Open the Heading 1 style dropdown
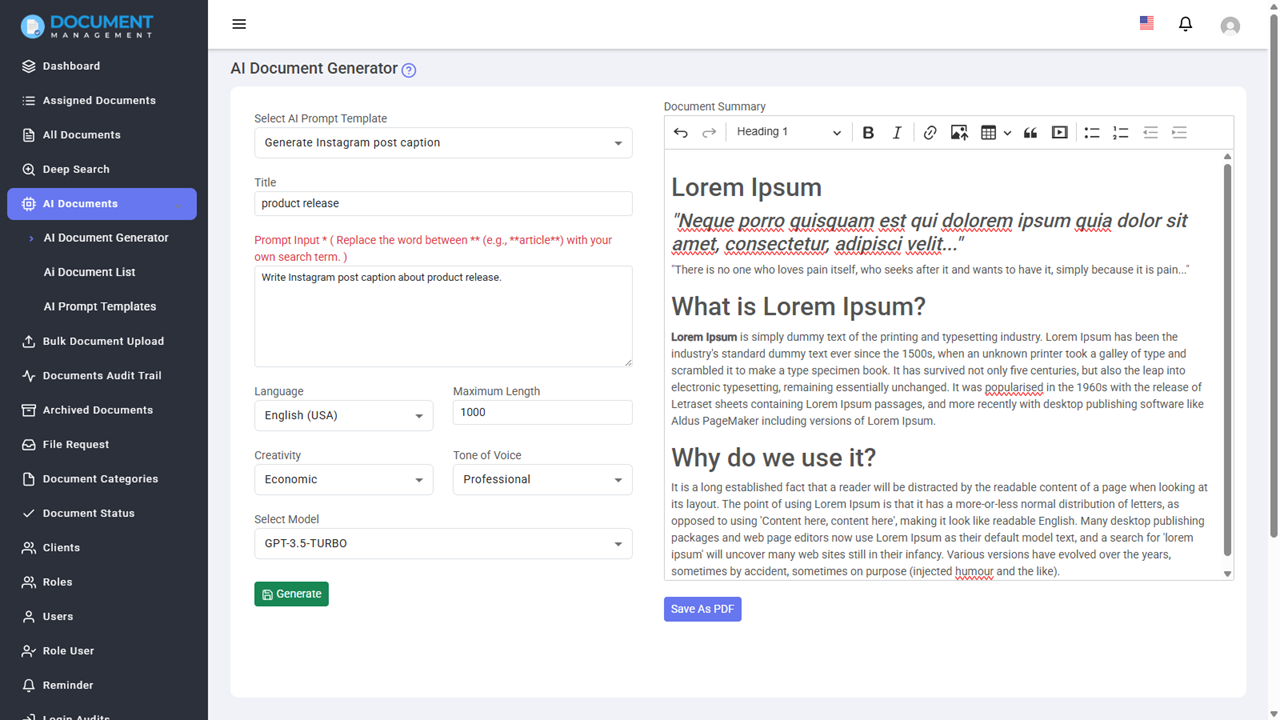Screen dimensions: 1280x720 788,133
